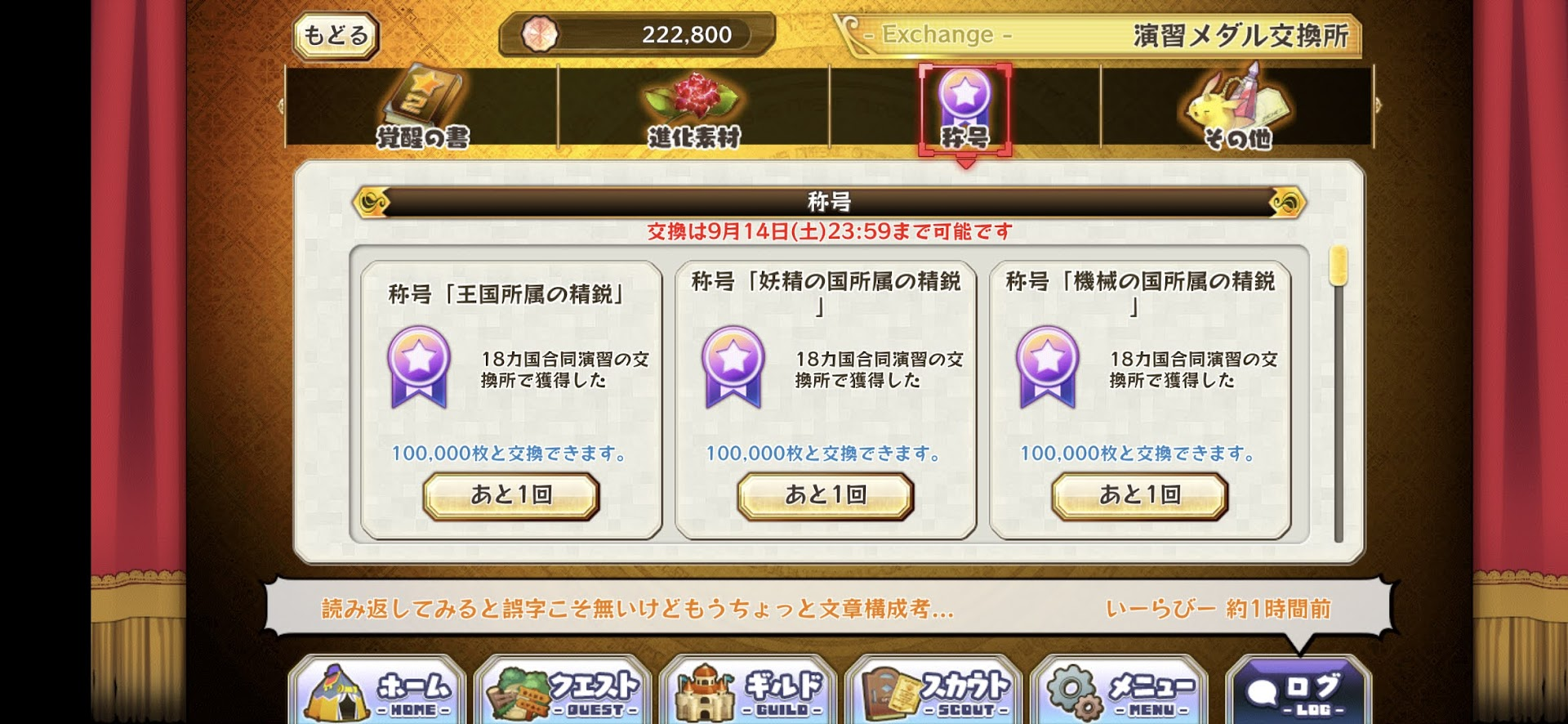Open the クエスト QUEST menu
The image size is (1568, 724).
click(x=563, y=690)
